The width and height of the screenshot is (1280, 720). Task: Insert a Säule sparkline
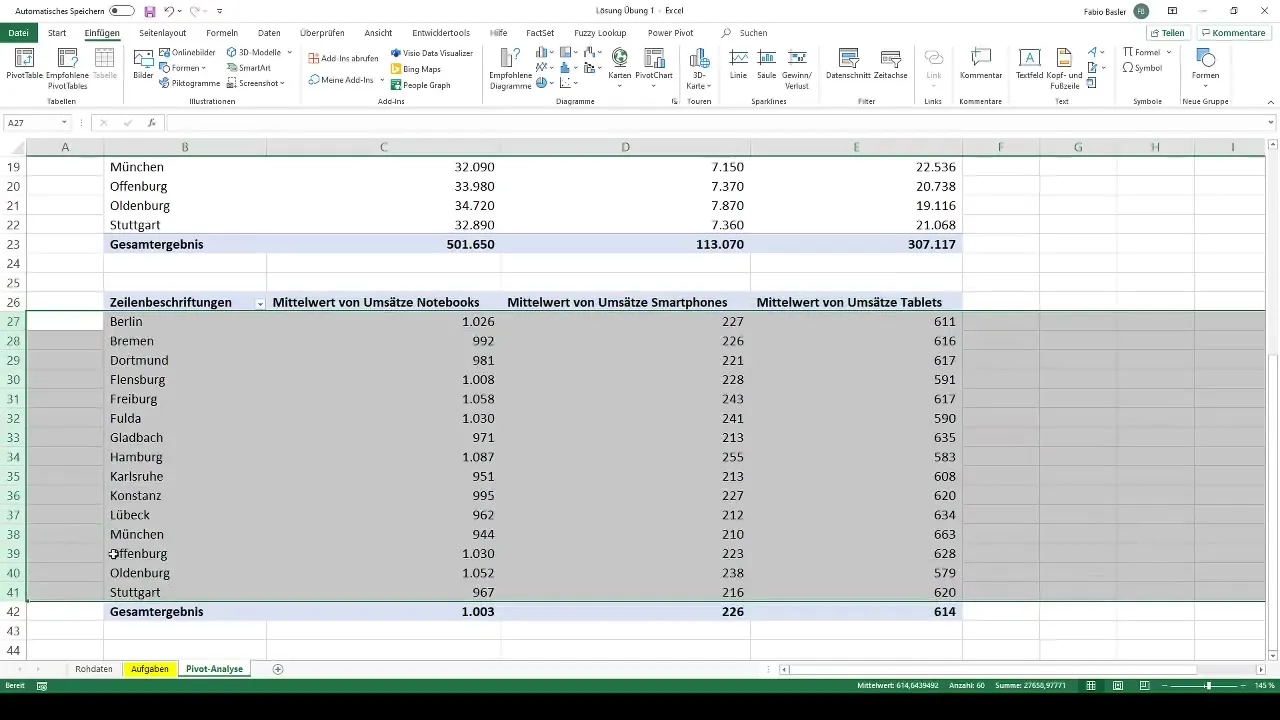click(767, 64)
